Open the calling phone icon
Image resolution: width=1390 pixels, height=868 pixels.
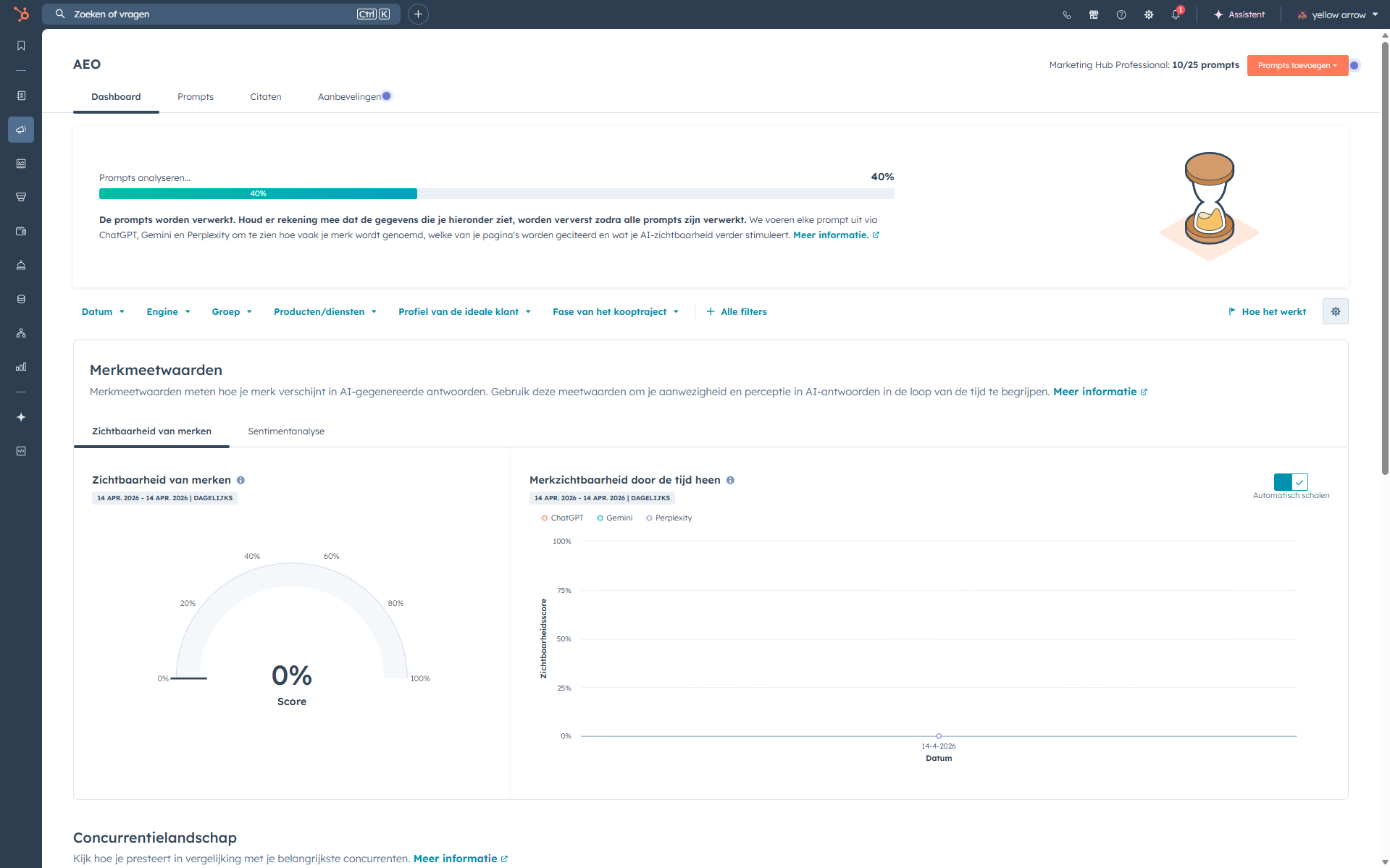pyautogui.click(x=1067, y=14)
